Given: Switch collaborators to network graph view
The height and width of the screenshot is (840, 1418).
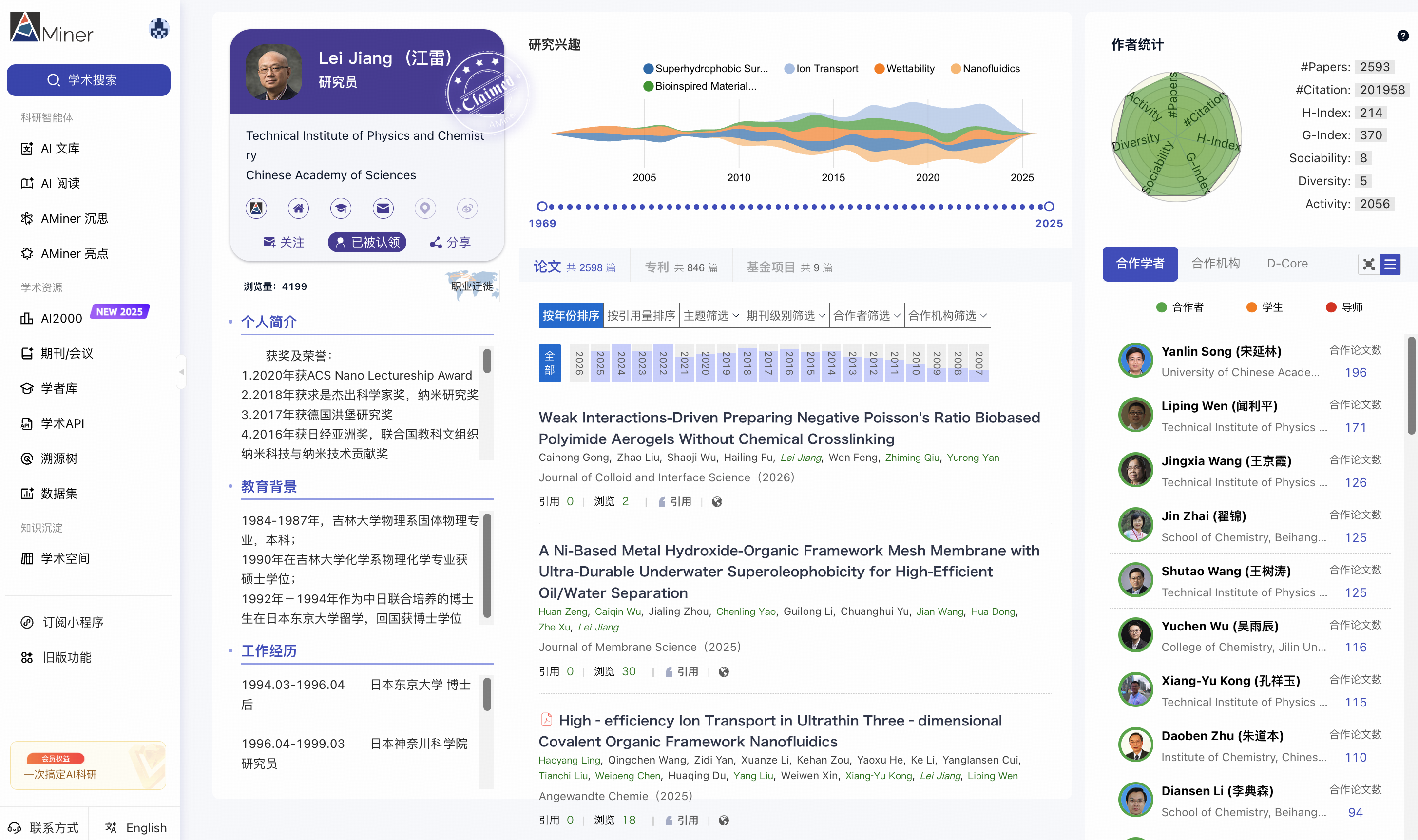Looking at the screenshot, I should (x=1369, y=265).
